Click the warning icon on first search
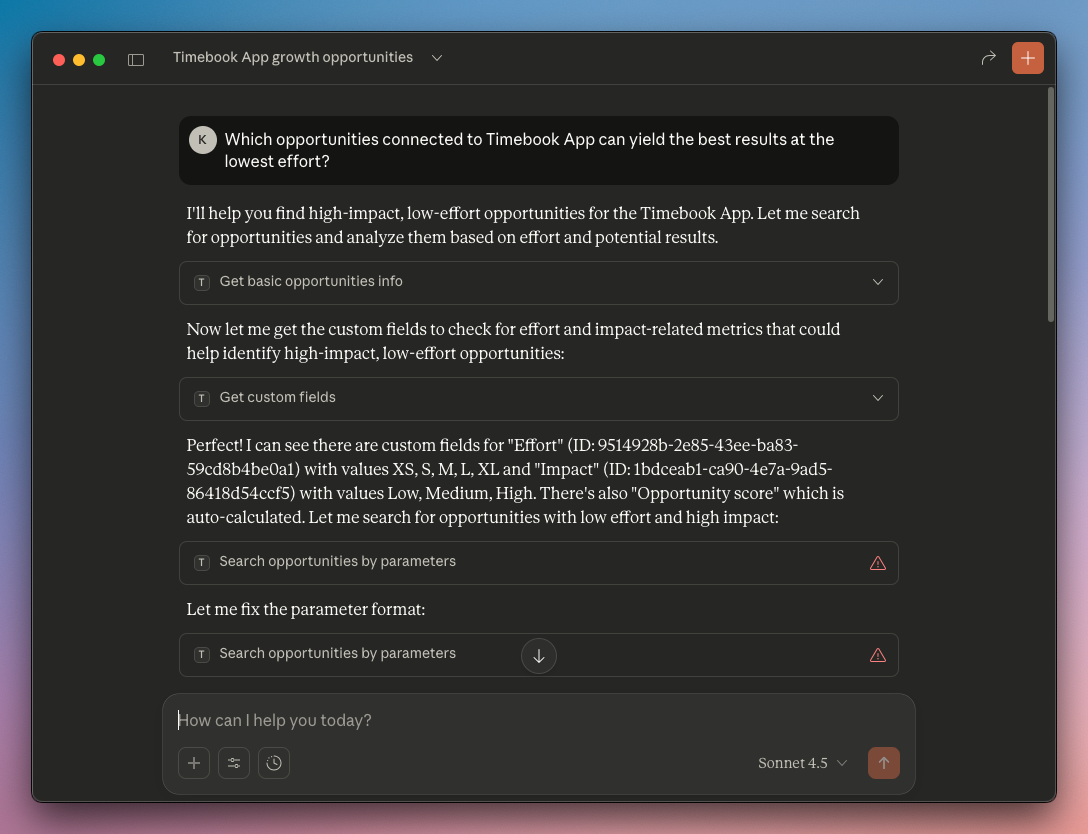This screenshot has width=1088, height=834. pos(878,563)
